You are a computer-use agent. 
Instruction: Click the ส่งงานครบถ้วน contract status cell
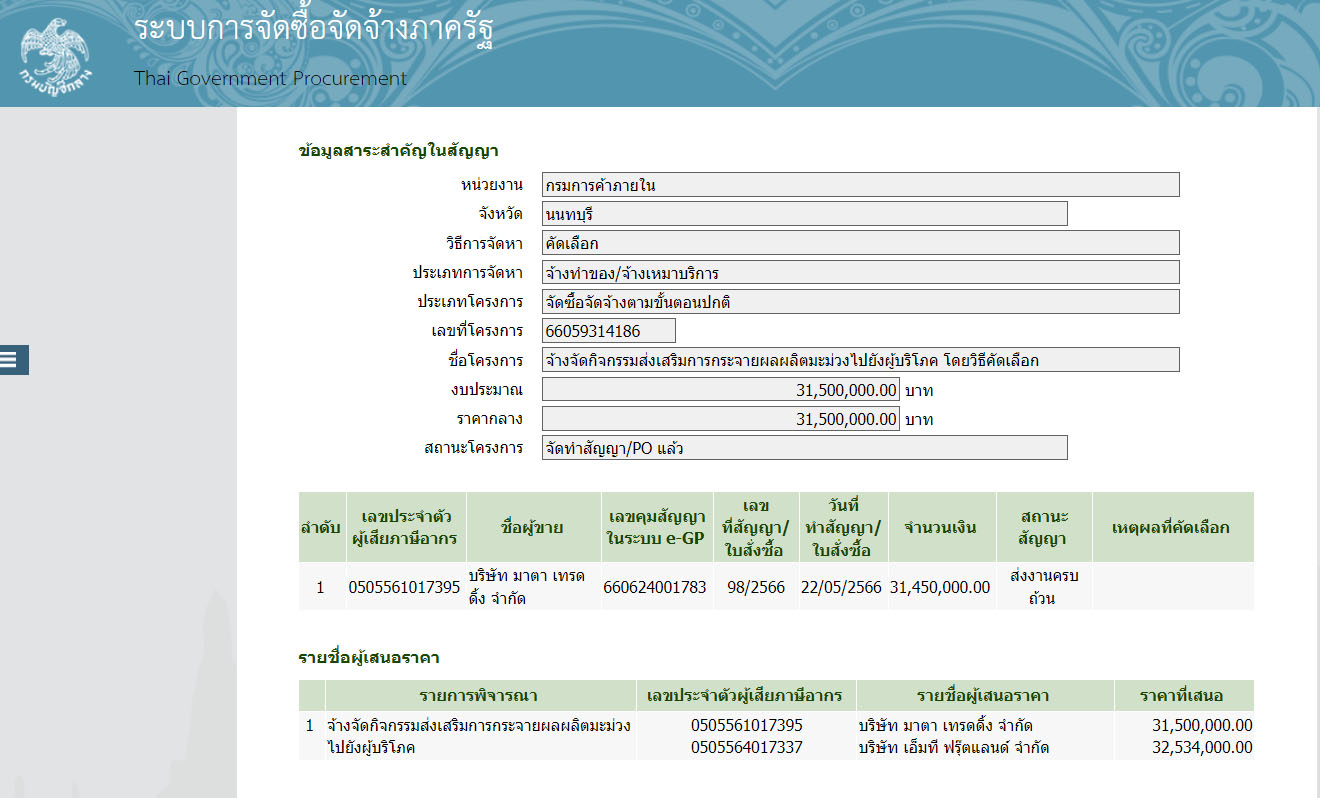click(x=1044, y=587)
